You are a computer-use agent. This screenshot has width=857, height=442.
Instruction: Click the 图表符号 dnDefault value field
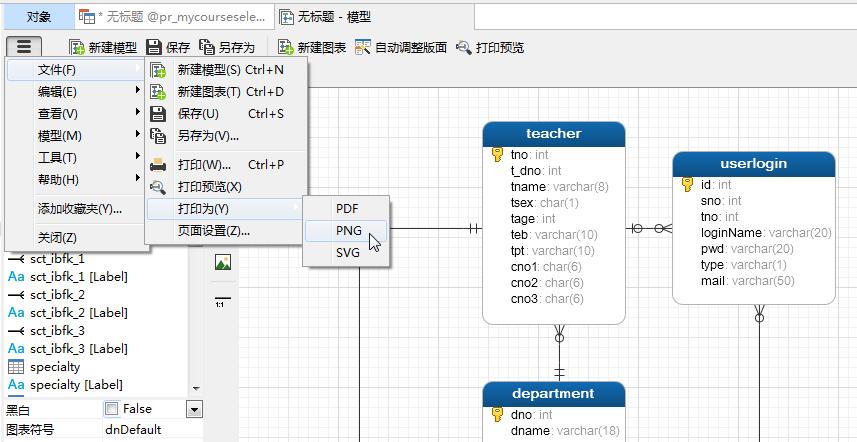(152, 429)
